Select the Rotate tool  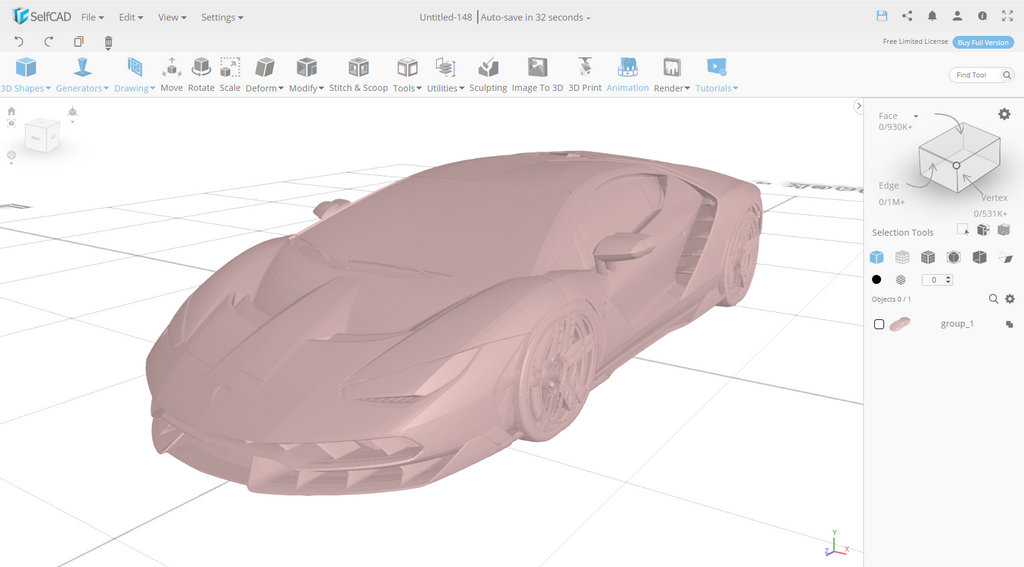click(x=201, y=75)
